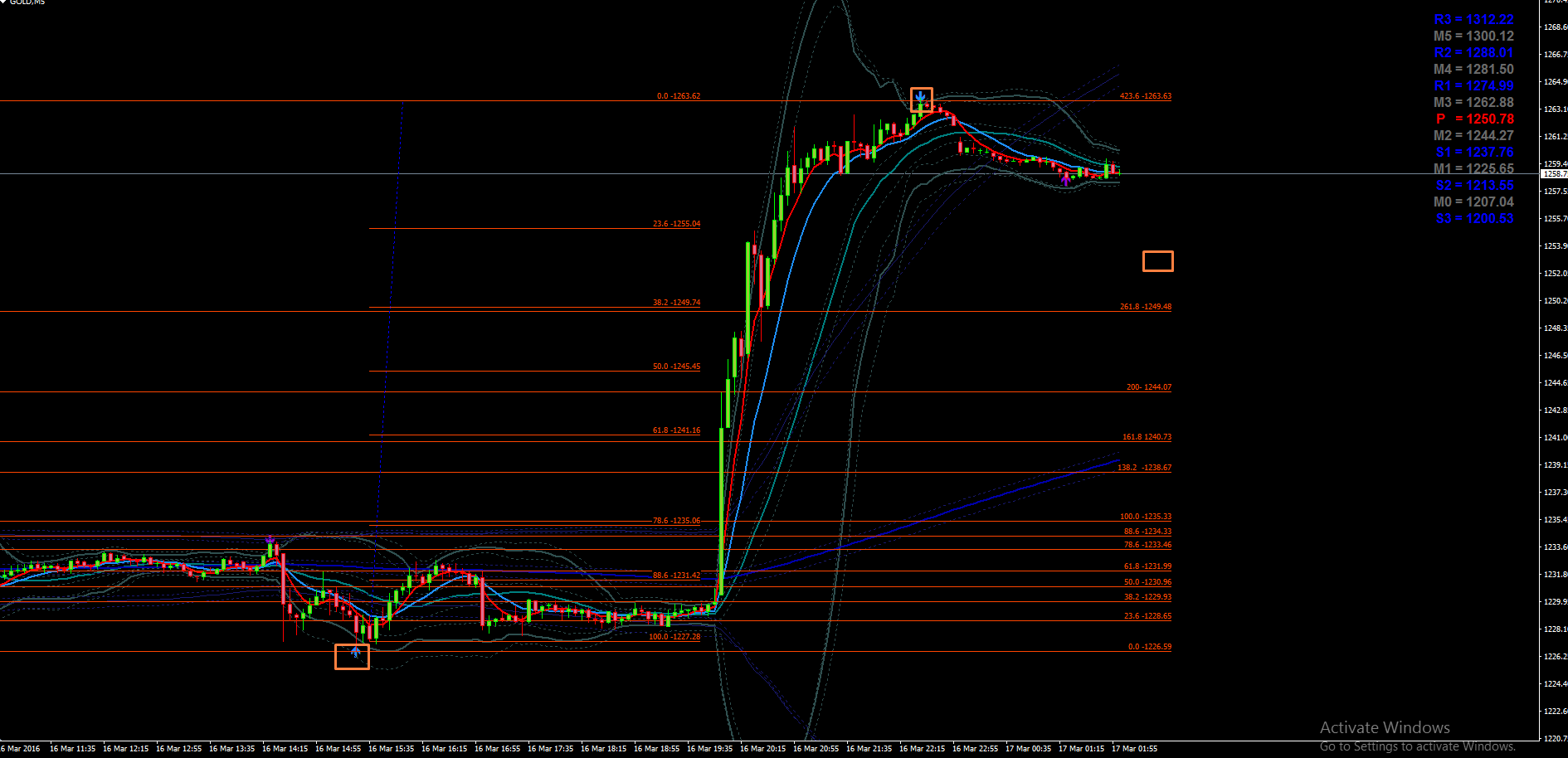Click the 88.6 -1231.42 Fibonacci label
Image resolution: width=1568 pixels, height=758 pixels.
(676, 576)
